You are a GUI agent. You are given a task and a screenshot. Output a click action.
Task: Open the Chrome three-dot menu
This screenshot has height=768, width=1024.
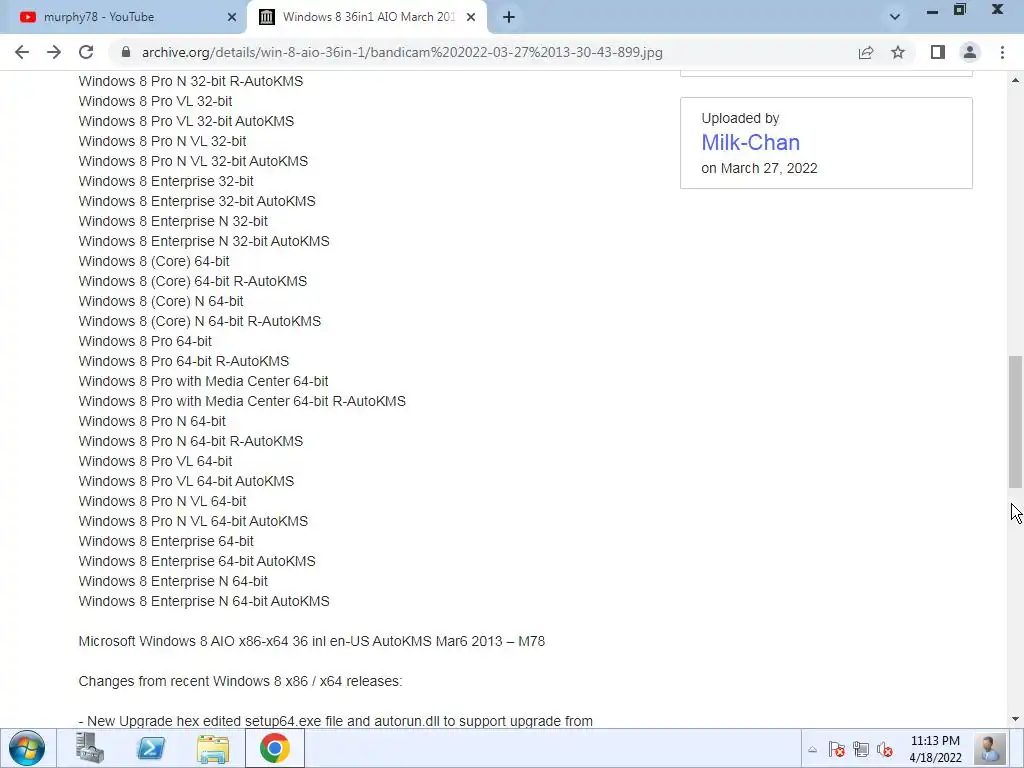1002,52
